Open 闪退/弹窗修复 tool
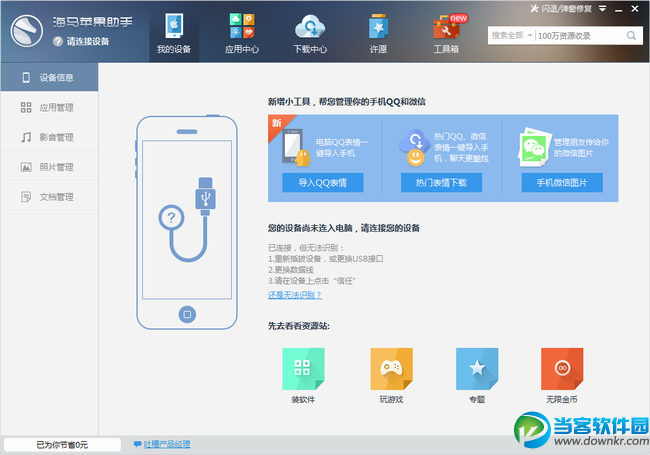650x455 pixels. (561, 8)
